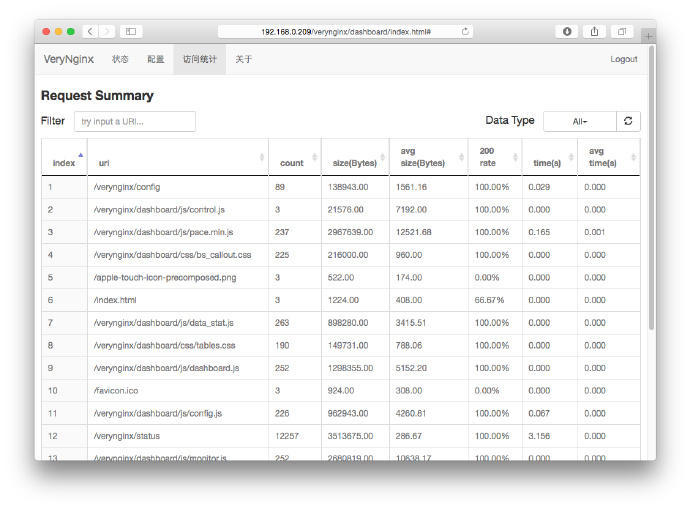Open the 关于 tab
The height and width of the screenshot is (509, 690).
[243, 59]
